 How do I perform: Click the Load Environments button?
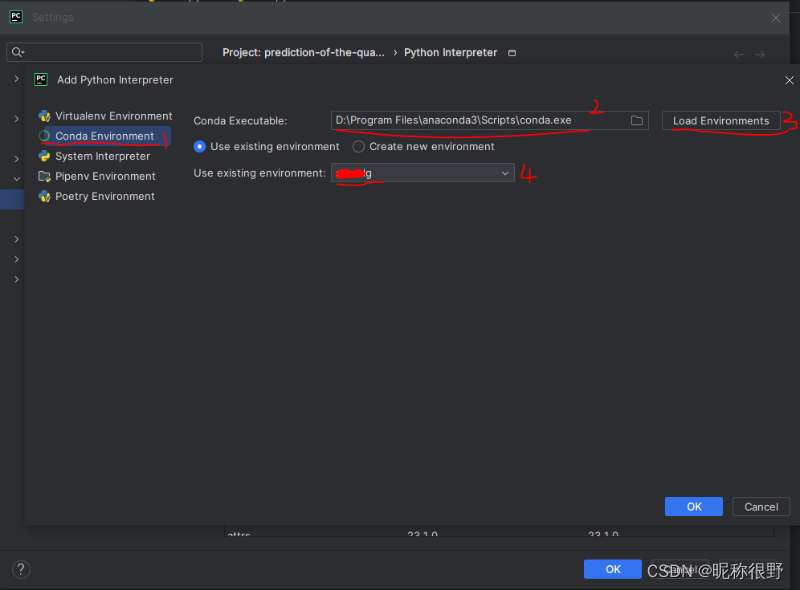click(720, 119)
